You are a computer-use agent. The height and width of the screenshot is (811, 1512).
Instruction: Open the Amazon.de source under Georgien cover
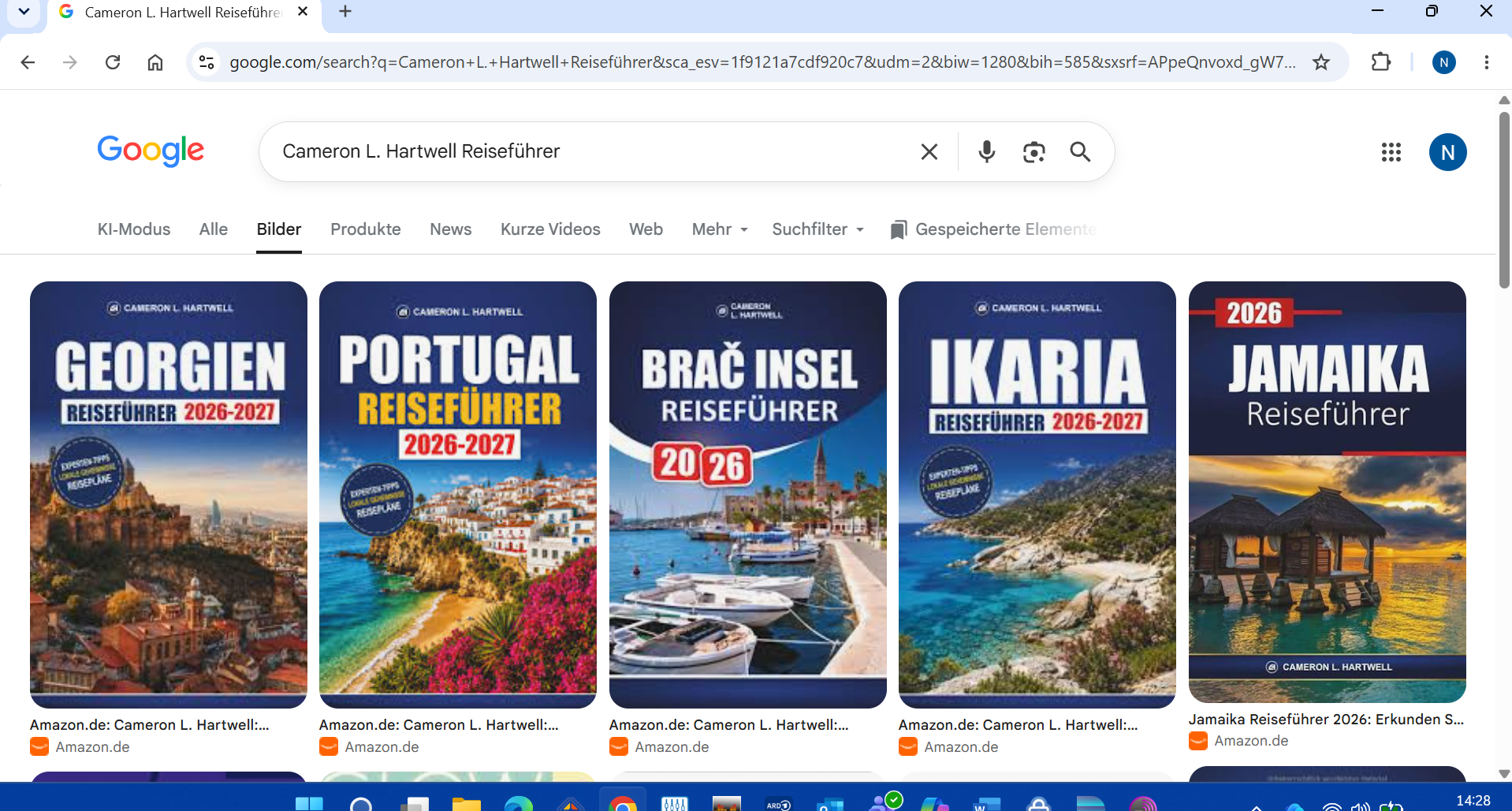pos(80,746)
